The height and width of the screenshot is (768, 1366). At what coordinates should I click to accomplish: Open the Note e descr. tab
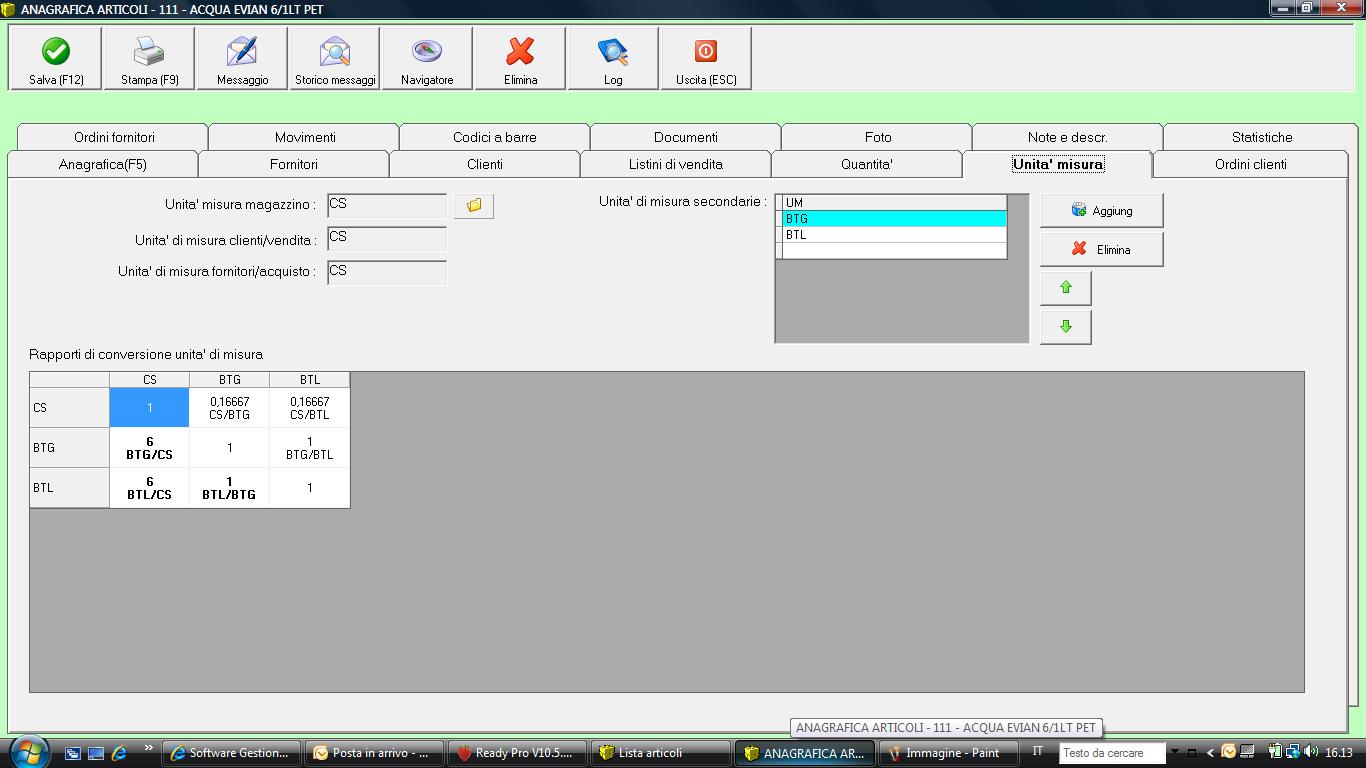point(1067,137)
